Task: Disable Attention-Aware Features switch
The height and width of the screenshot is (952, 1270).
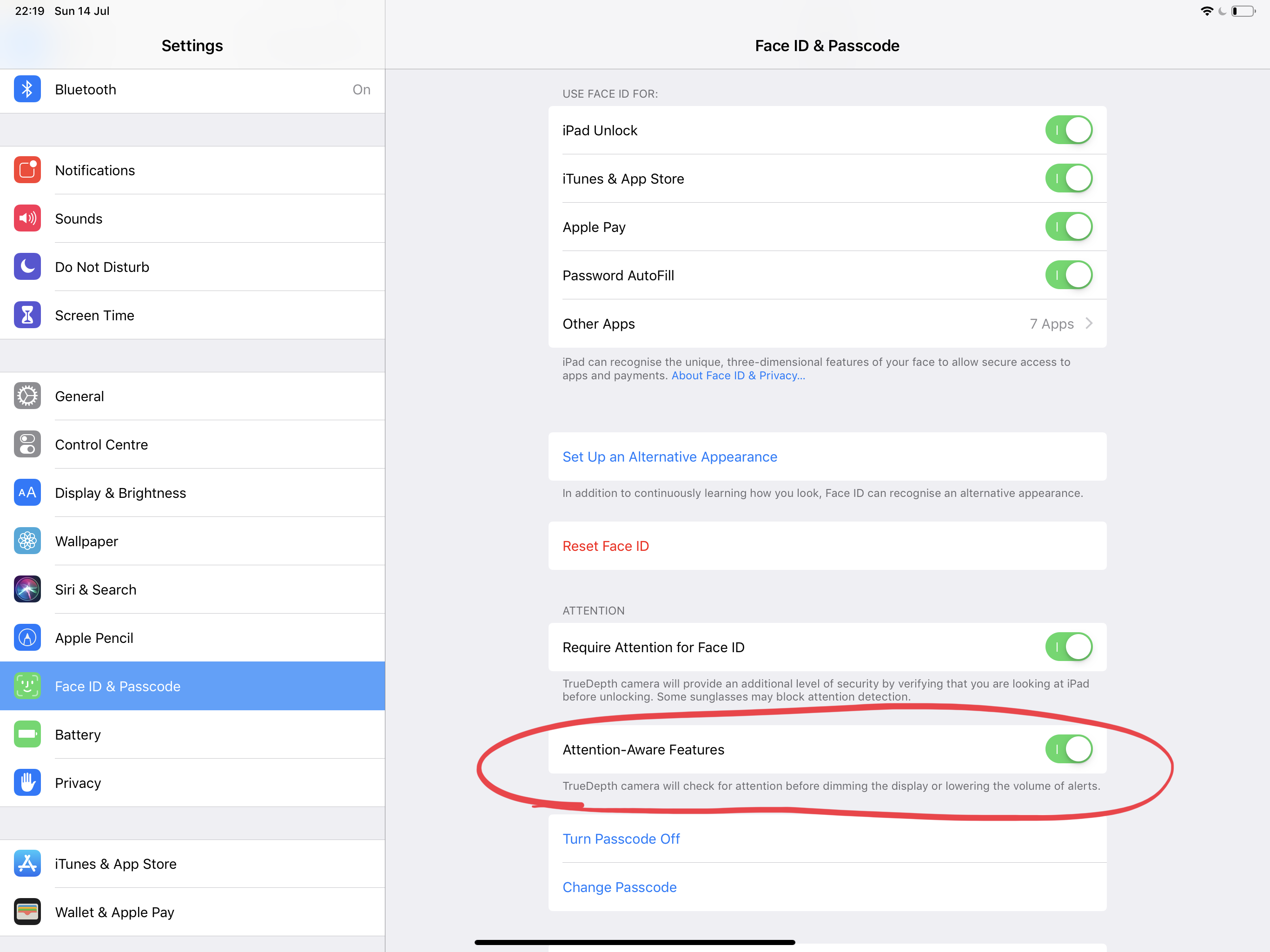Action: tap(1068, 749)
